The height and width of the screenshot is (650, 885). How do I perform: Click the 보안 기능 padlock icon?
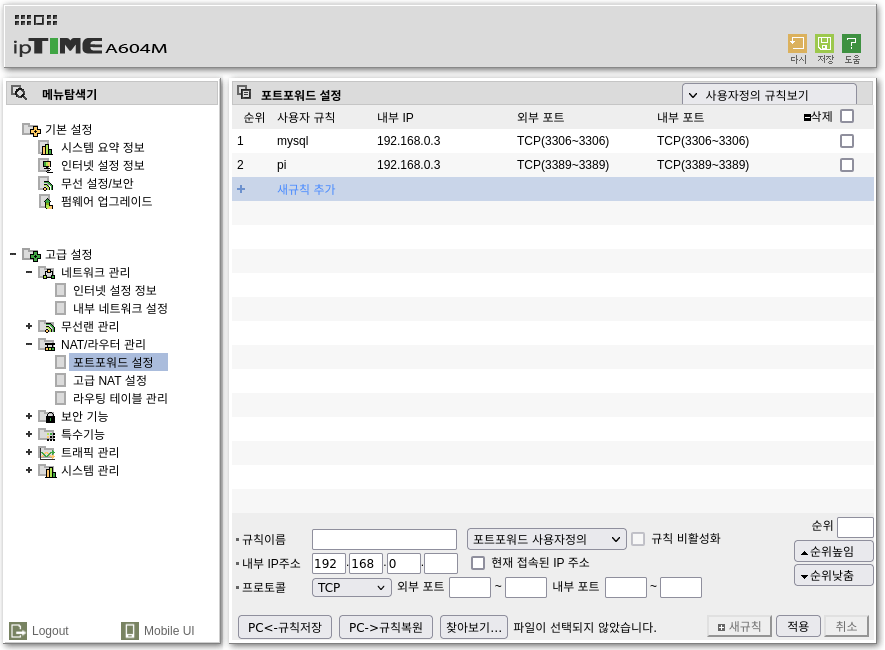(47, 417)
